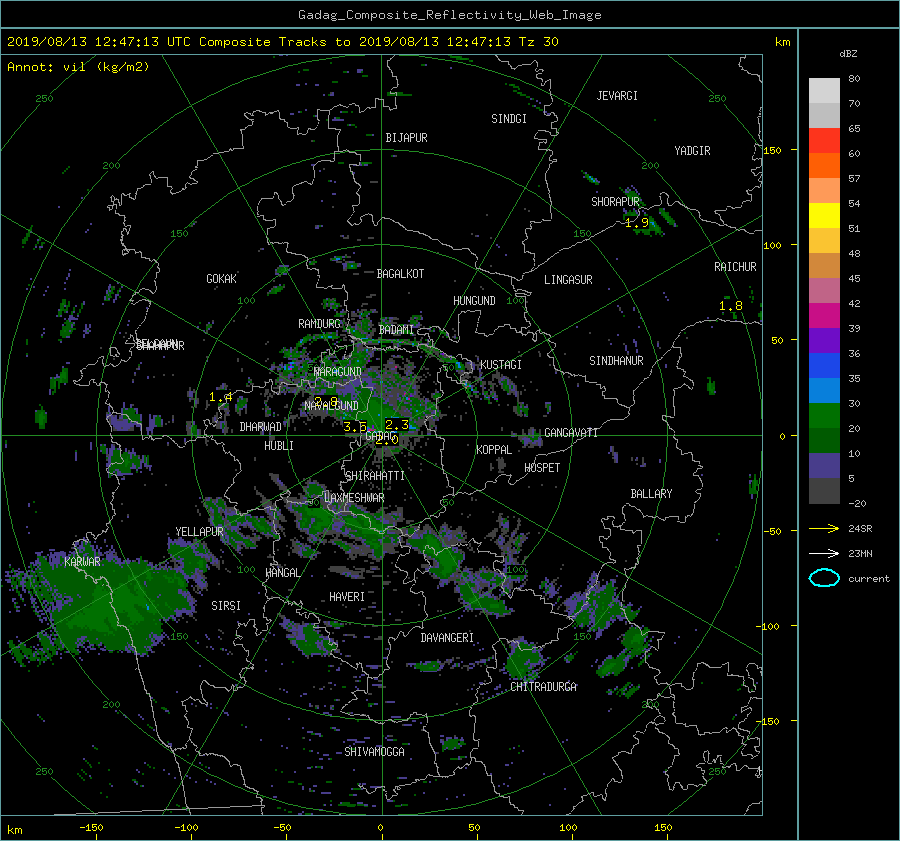This screenshot has width=900, height=841.
Task: Click the yellow 24SR arrow icon
Action: (824, 528)
